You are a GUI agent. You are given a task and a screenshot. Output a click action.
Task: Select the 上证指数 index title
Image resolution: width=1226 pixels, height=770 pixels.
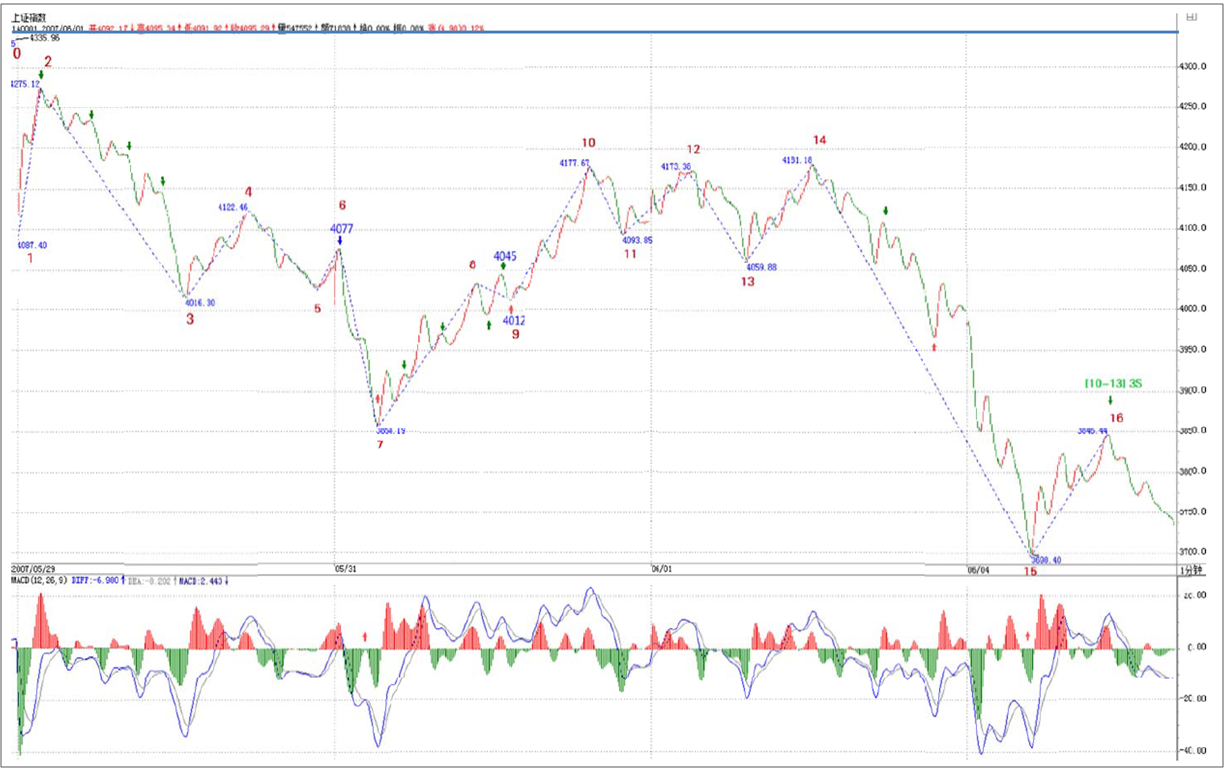28,17
